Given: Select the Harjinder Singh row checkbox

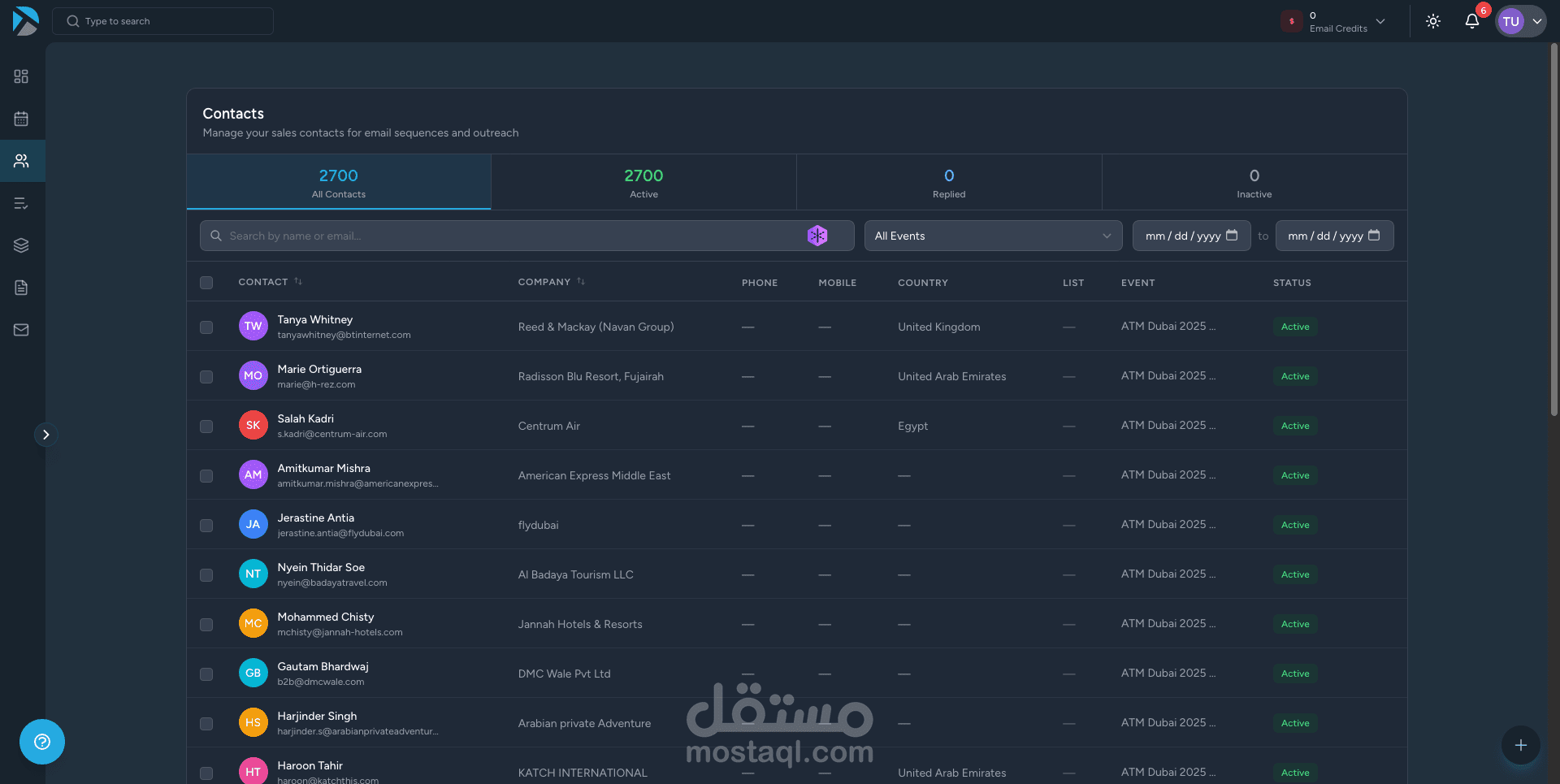Looking at the screenshot, I should [206, 724].
